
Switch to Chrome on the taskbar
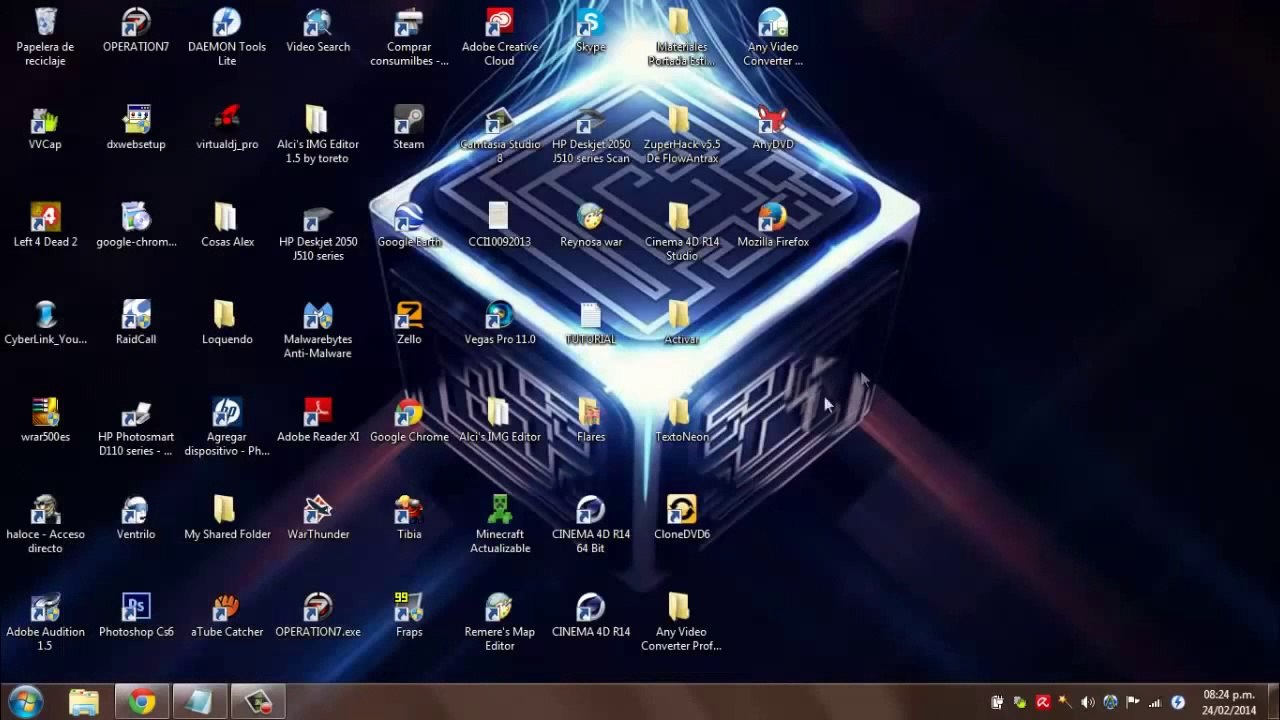coord(142,702)
